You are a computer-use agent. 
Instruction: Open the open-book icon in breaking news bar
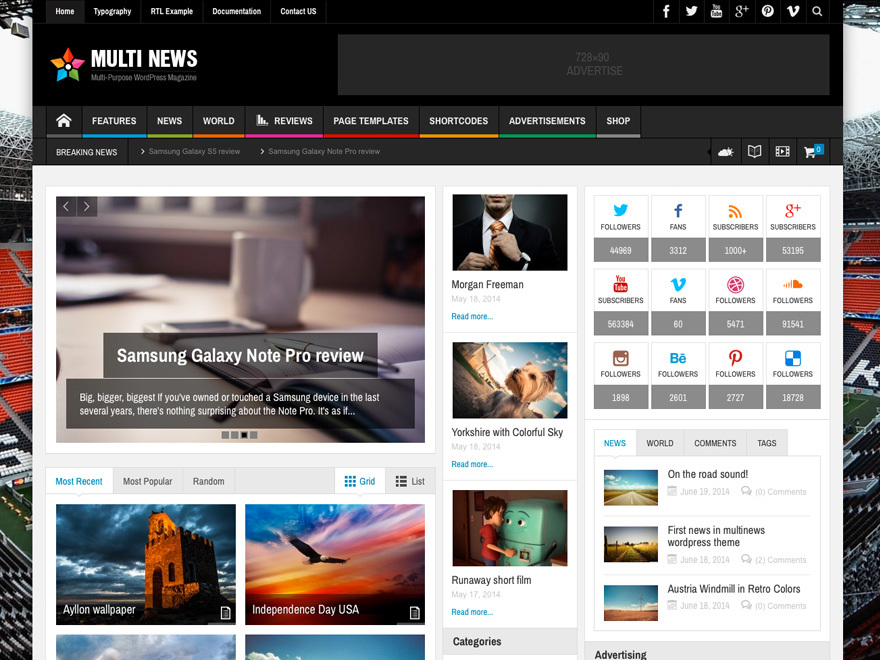754,152
